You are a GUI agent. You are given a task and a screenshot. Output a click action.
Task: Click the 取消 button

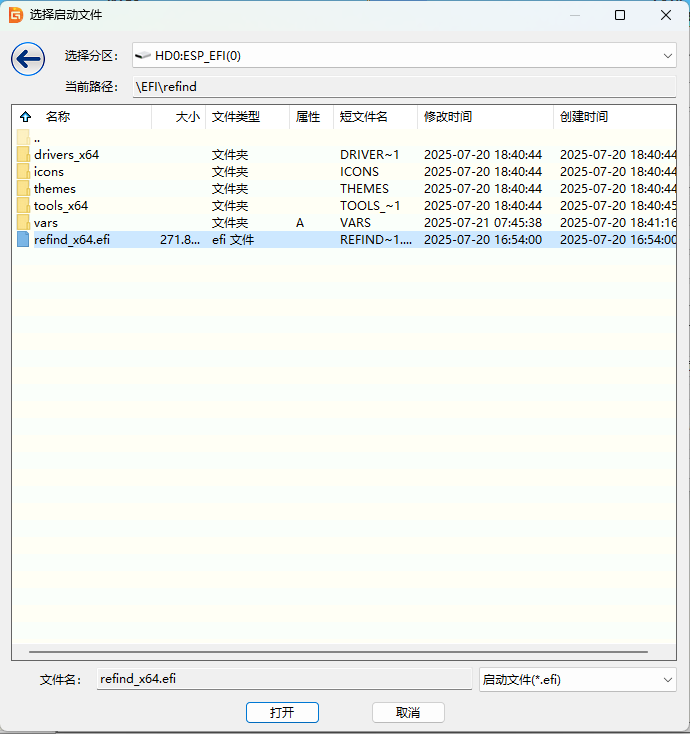coord(408,712)
